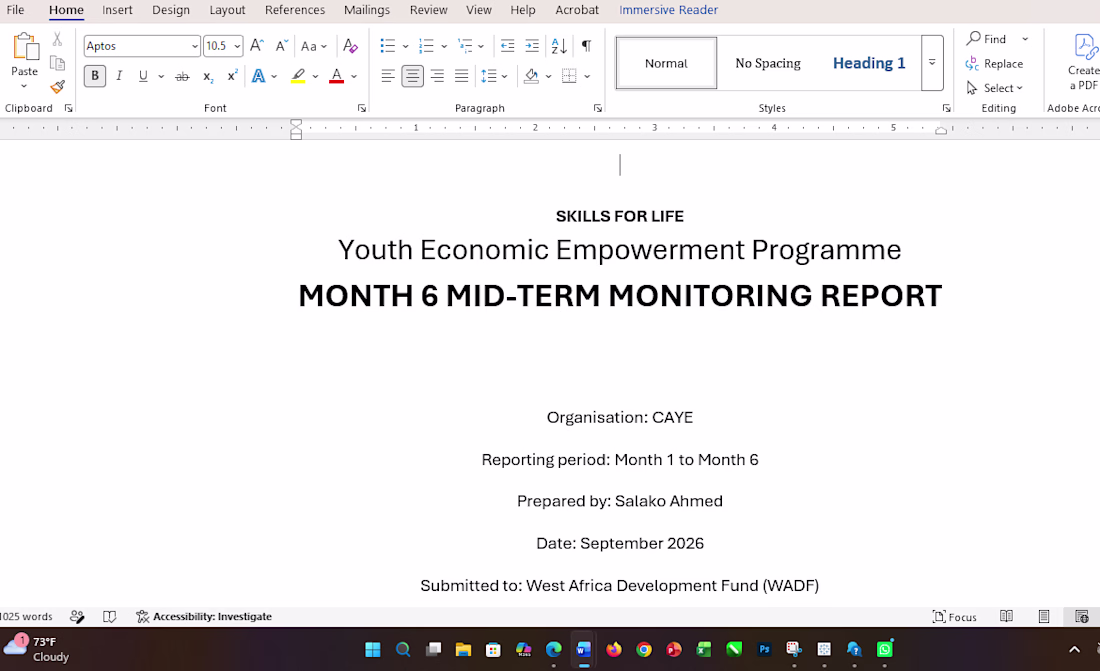Open the font size dropdown
Viewport: 1100px width, 671px height.
click(237, 46)
